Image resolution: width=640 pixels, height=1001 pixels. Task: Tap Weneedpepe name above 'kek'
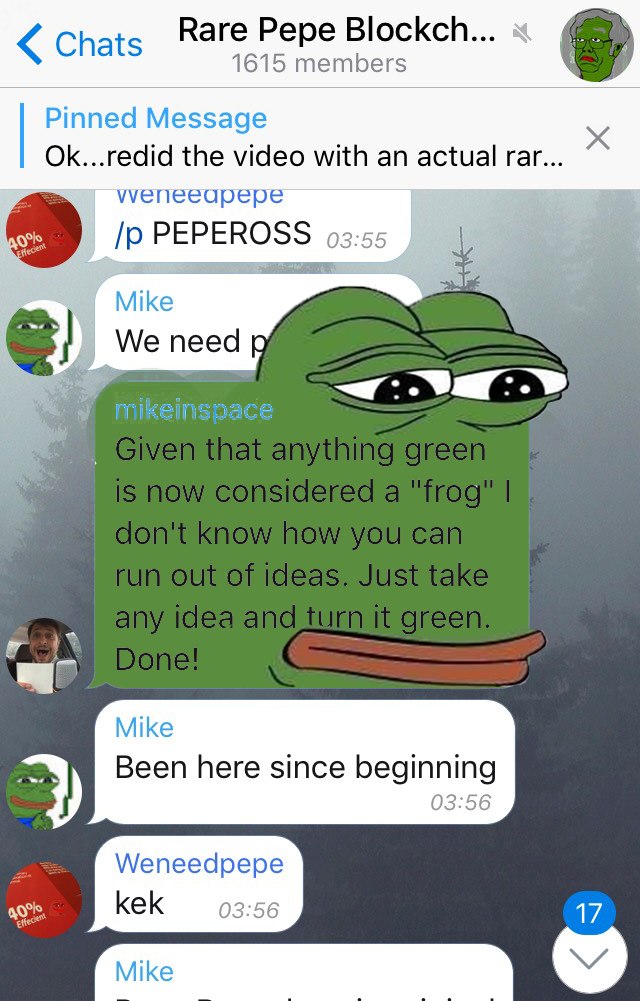click(199, 864)
